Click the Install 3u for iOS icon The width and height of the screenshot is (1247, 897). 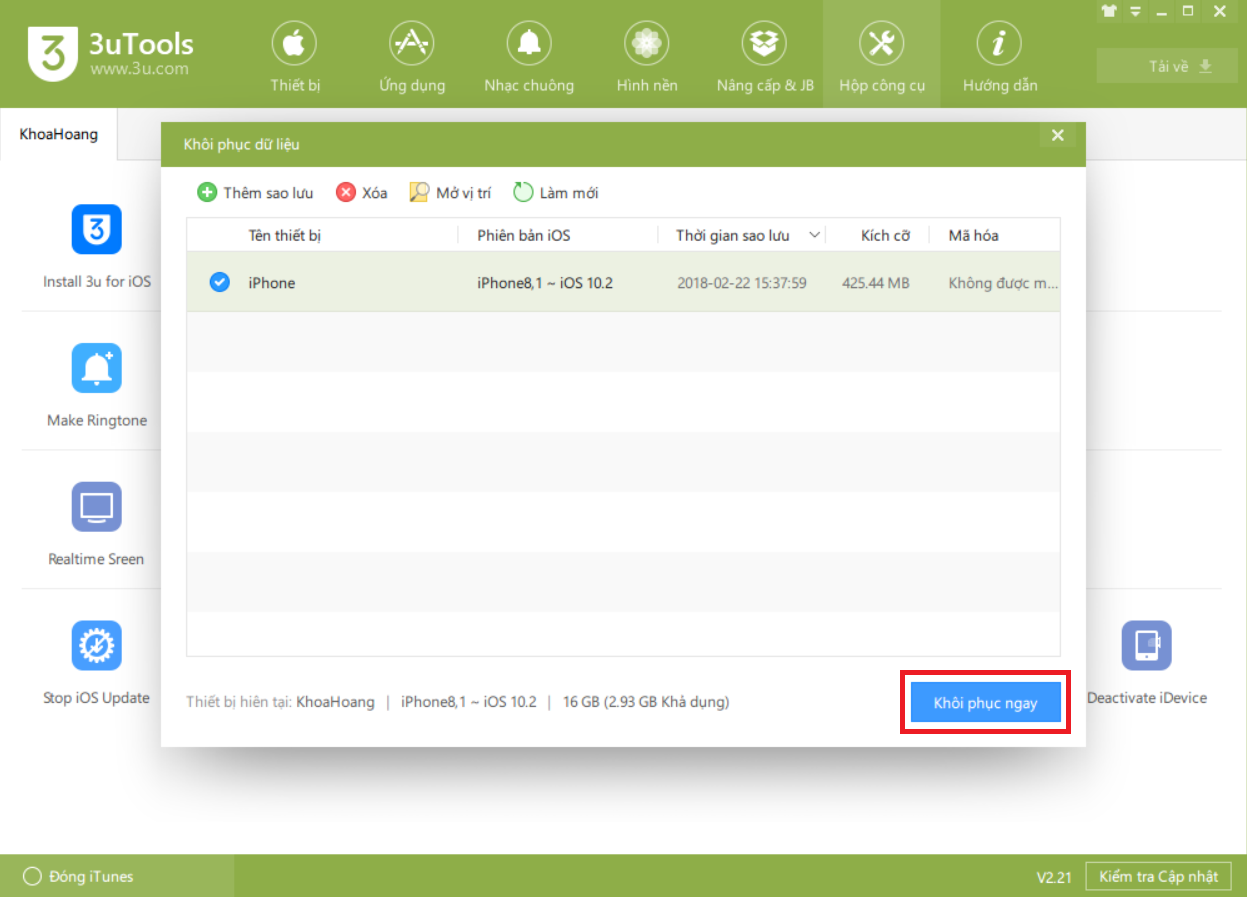(97, 230)
